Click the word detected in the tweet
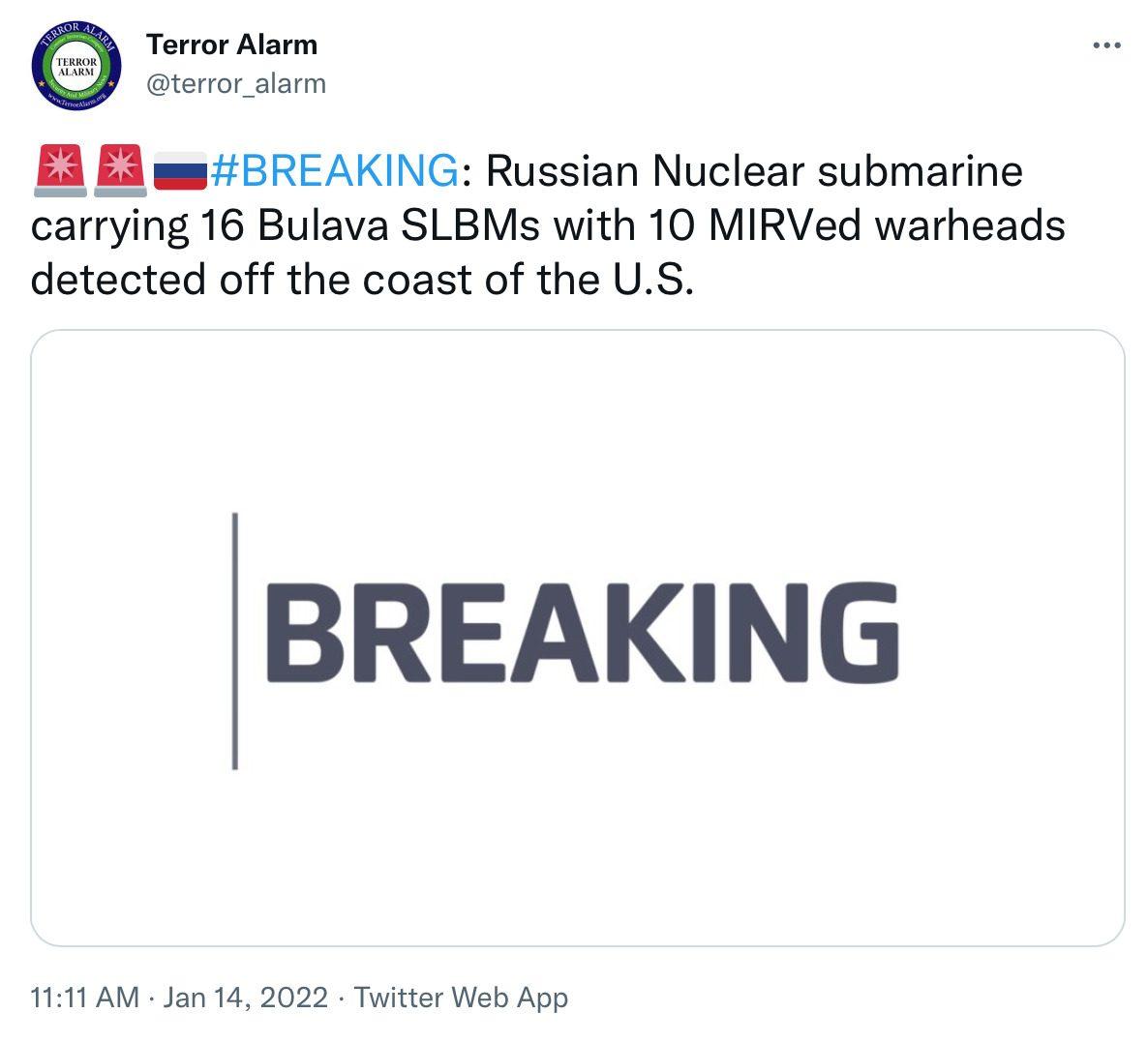The width and height of the screenshot is (1148, 1043). pos(119,280)
